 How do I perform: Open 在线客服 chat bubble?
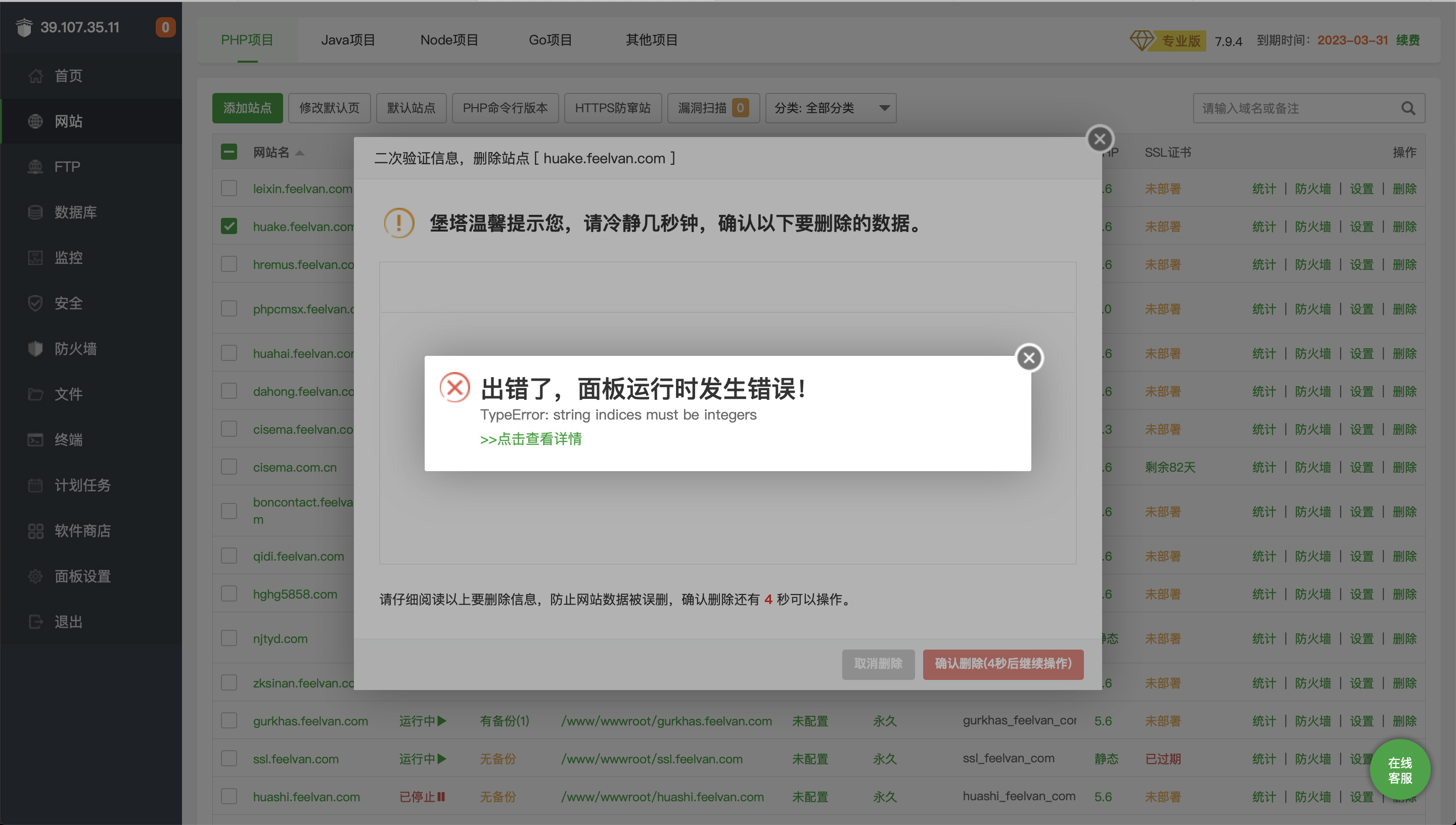[1399, 770]
